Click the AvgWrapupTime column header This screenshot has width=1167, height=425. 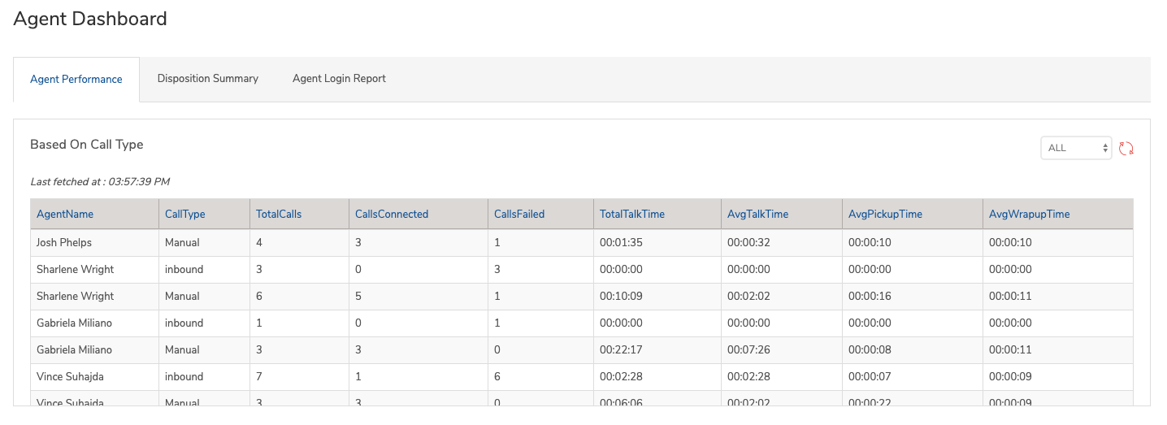point(1029,214)
